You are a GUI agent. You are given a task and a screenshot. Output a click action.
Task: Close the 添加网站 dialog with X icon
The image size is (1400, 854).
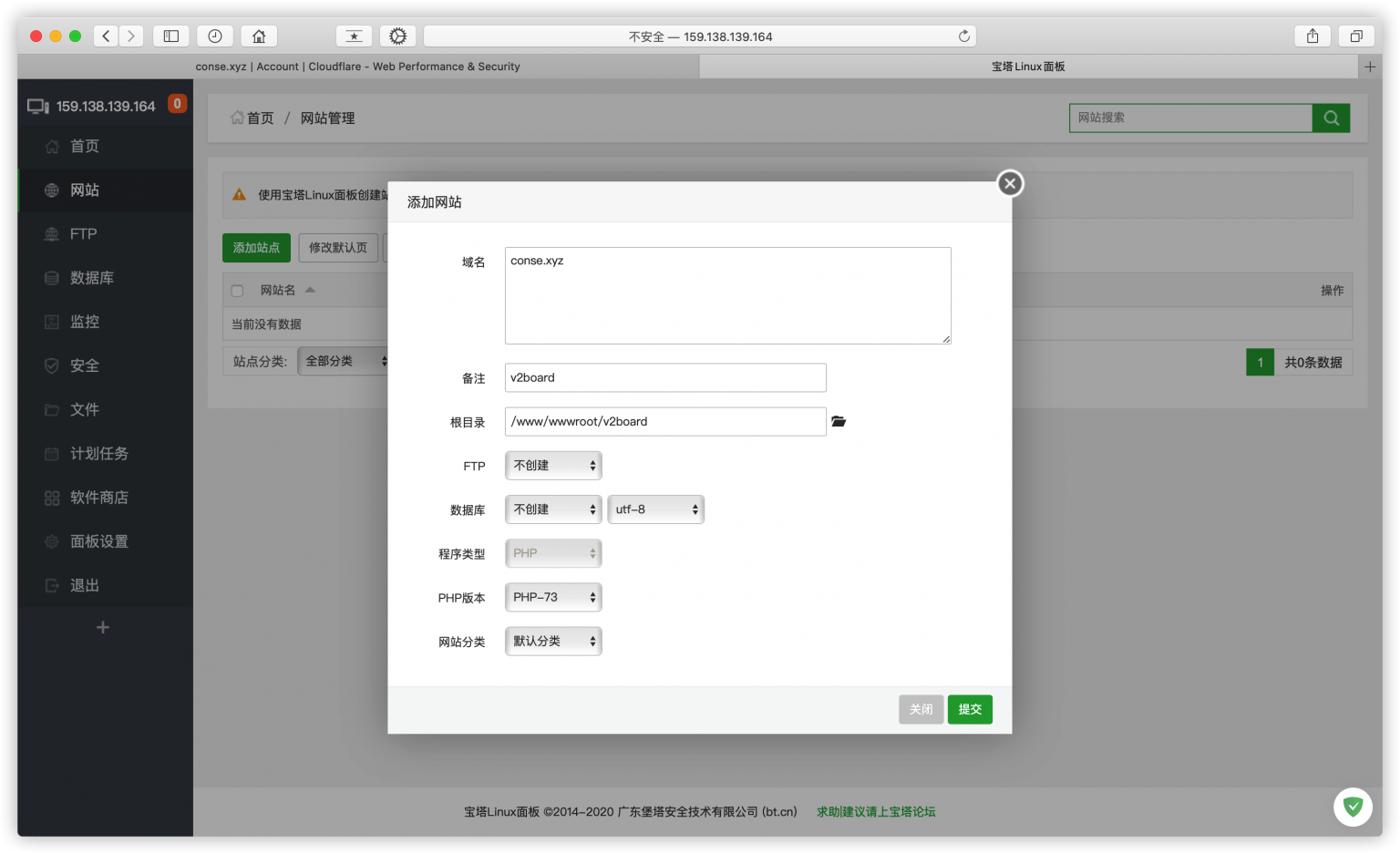point(1009,183)
